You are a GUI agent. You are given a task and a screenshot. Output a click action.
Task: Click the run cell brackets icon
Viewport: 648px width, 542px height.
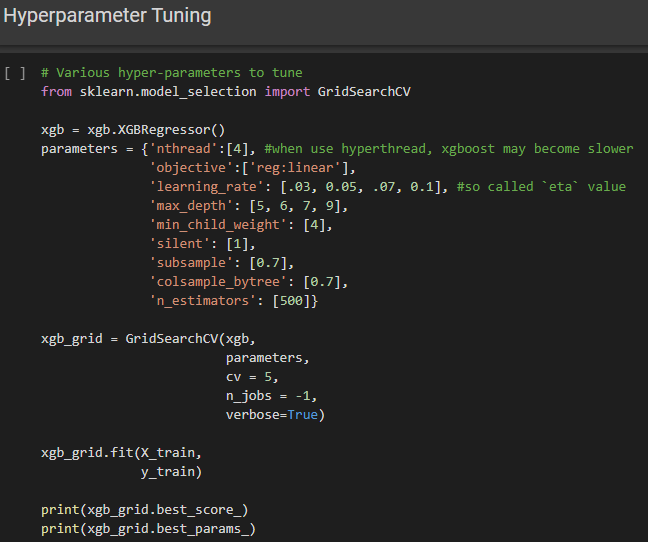click(x=14, y=73)
